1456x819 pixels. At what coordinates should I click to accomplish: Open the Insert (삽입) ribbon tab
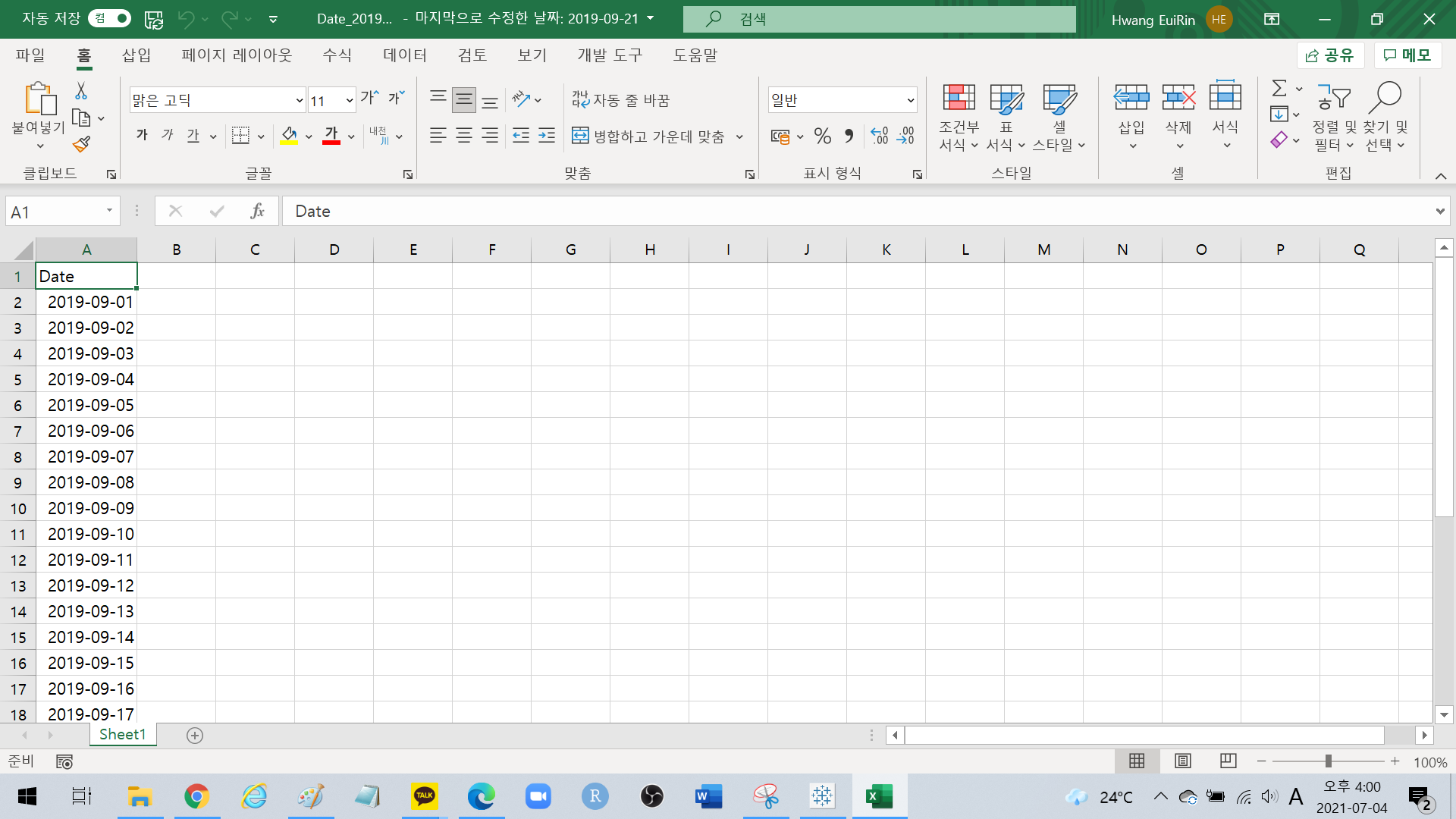136,55
